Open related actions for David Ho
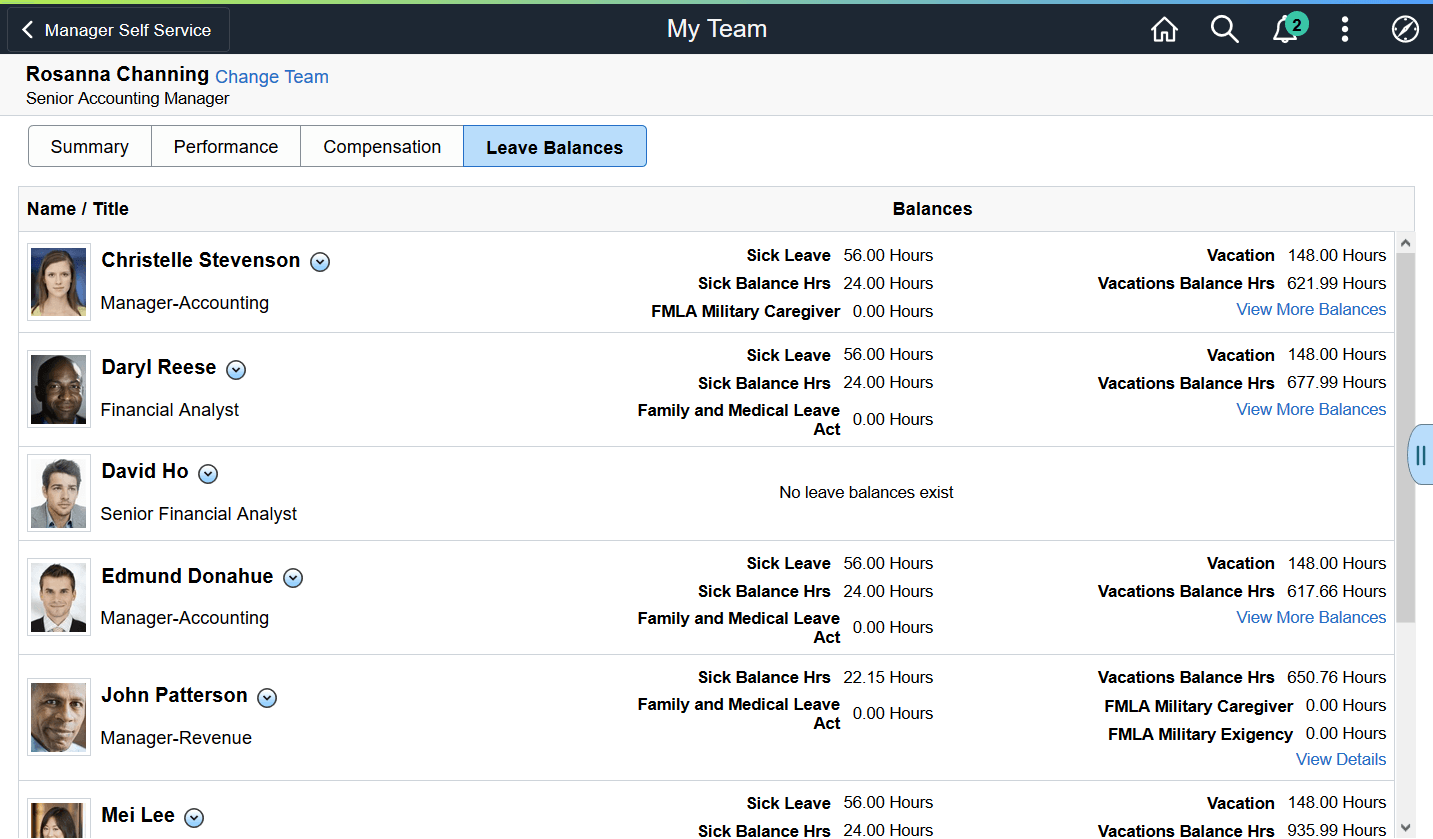 click(208, 474)
